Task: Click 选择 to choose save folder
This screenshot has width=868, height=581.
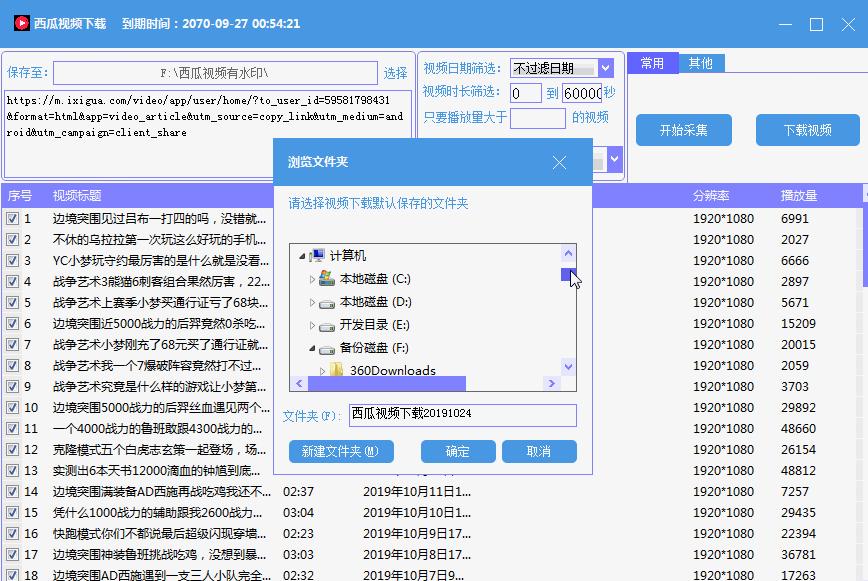Action: (x=395, y=73)
